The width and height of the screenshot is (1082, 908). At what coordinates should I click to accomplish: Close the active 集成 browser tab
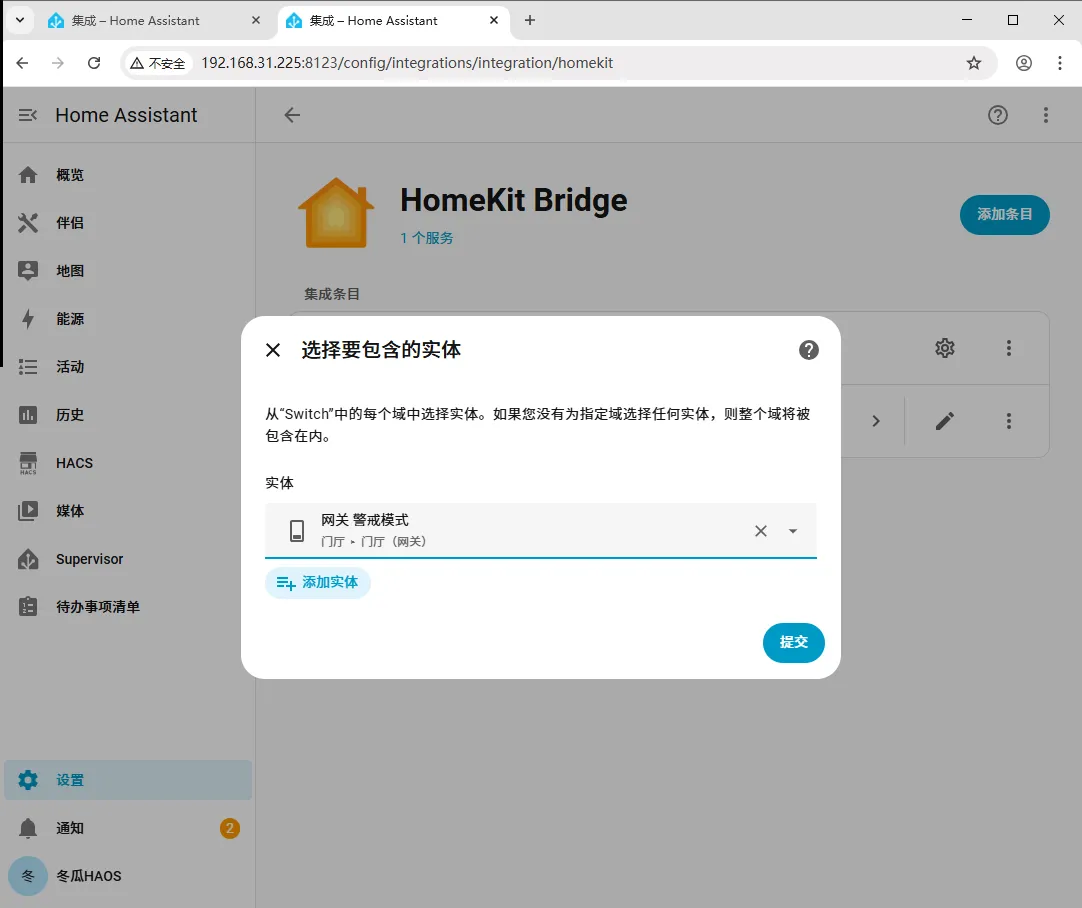[x=494, y=21]
